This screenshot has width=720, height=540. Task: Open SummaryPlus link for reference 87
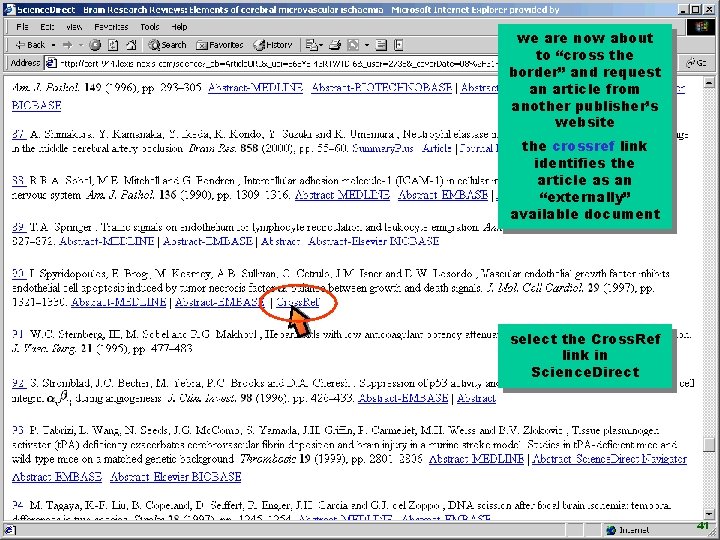(x=382, y=148)
